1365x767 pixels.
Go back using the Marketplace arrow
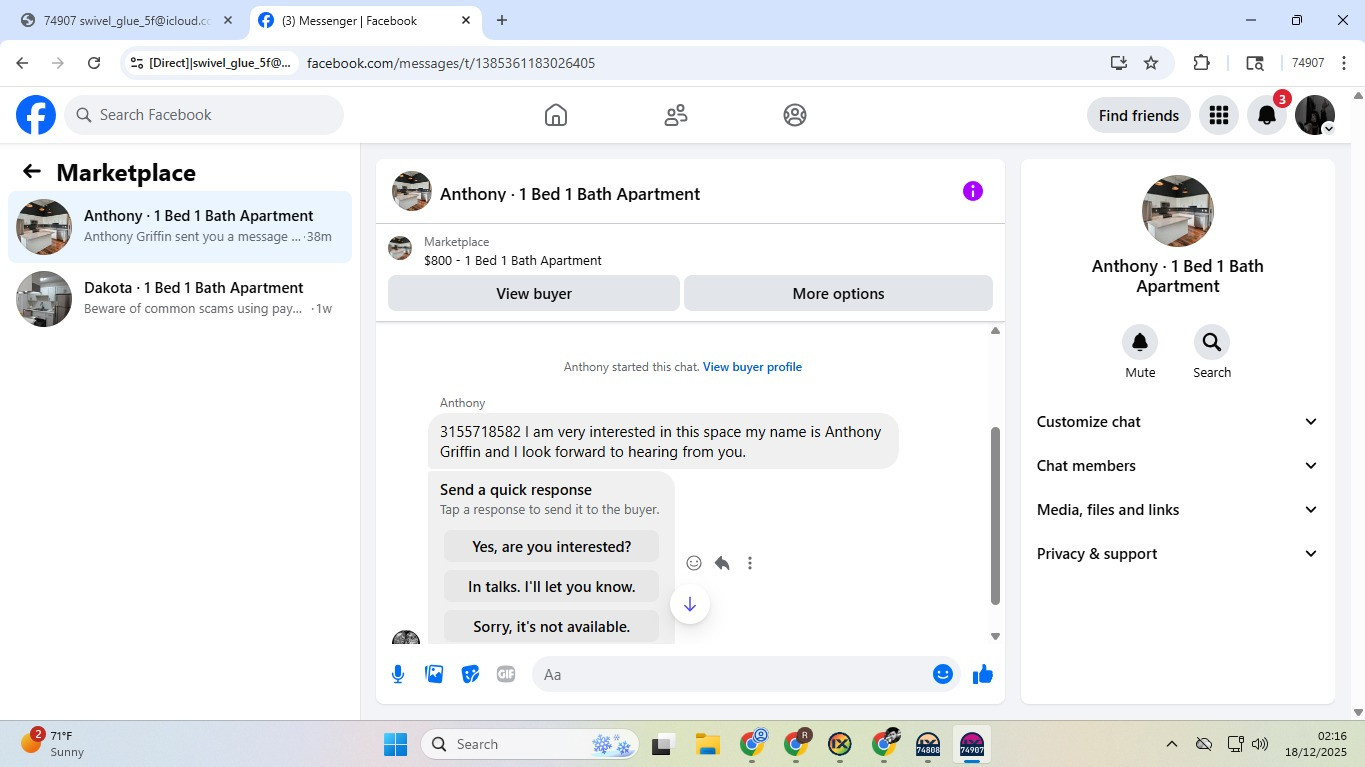(32, 172)
